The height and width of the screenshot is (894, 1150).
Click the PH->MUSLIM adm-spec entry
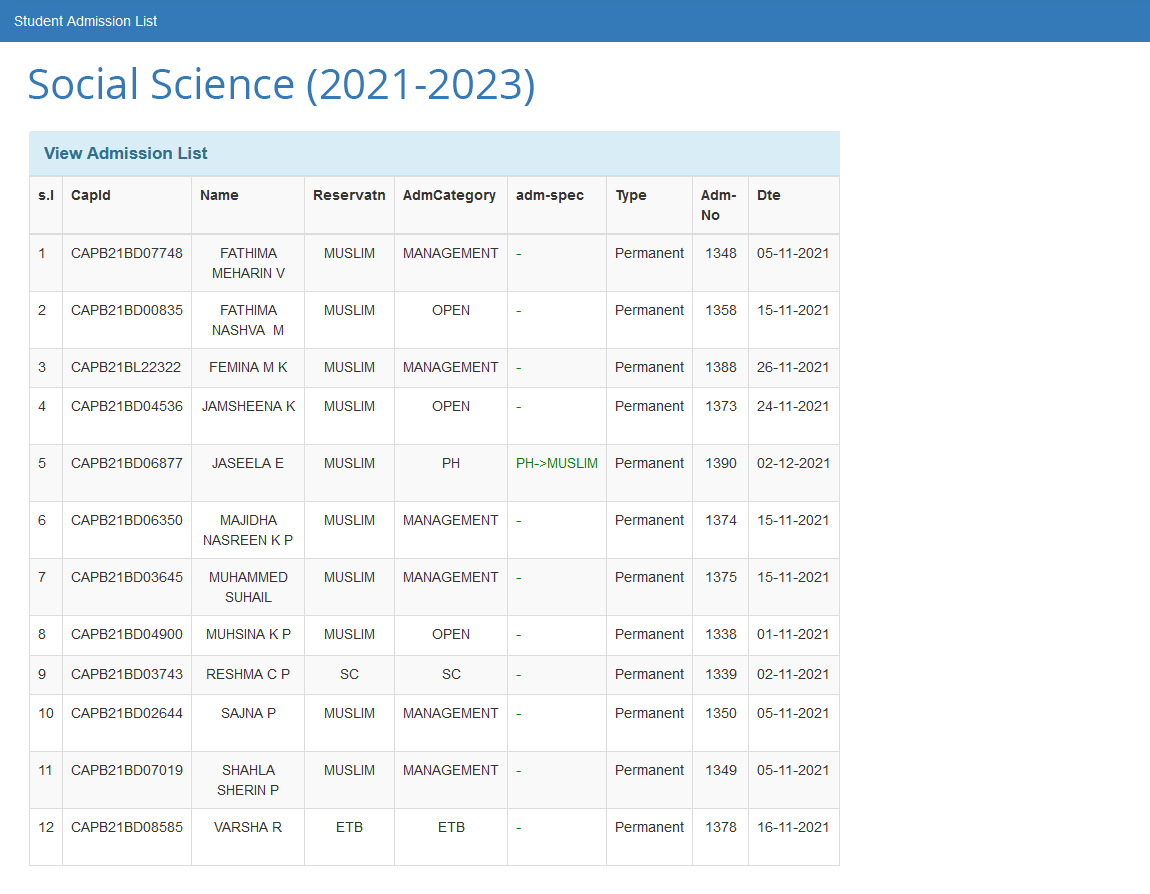pos(556,463)
